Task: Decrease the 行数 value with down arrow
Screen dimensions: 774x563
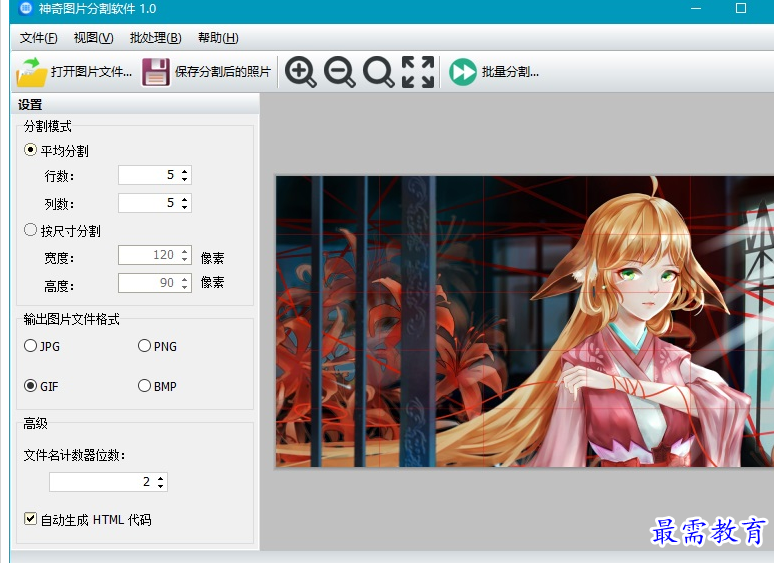Action: click(185, 179)
